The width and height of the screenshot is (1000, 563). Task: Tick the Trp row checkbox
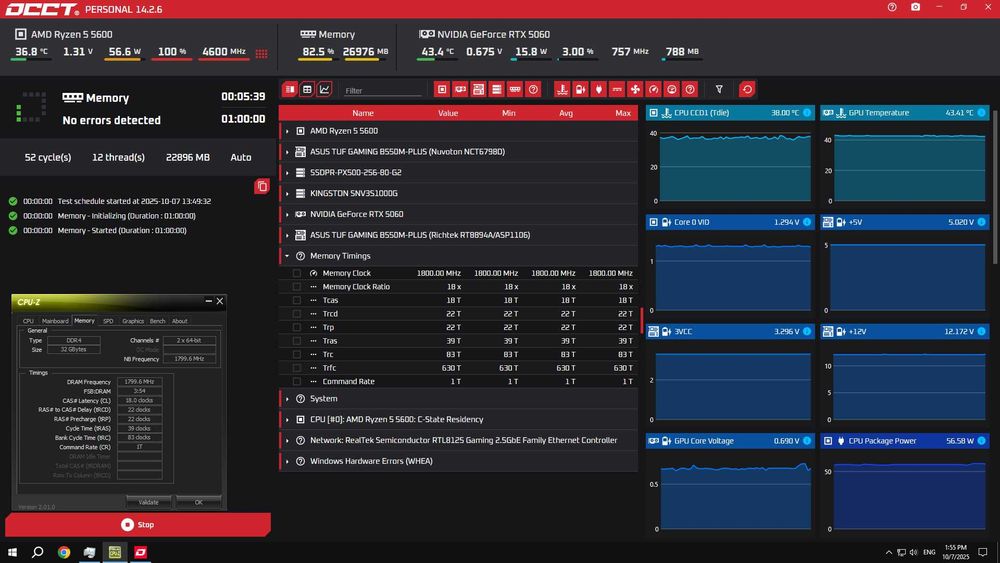[x=297, y=327]
